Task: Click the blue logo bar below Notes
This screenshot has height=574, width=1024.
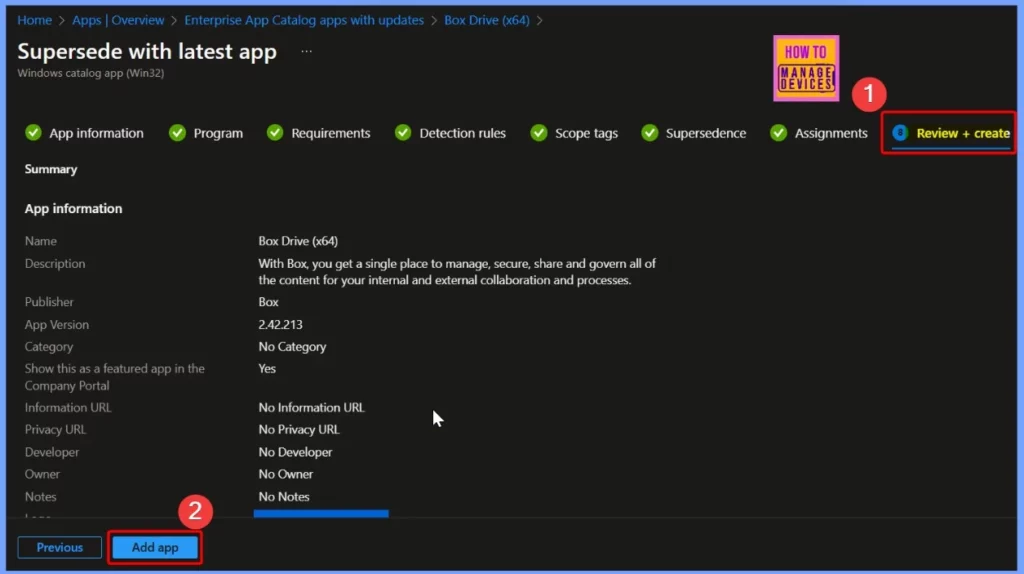Action: 321,514
